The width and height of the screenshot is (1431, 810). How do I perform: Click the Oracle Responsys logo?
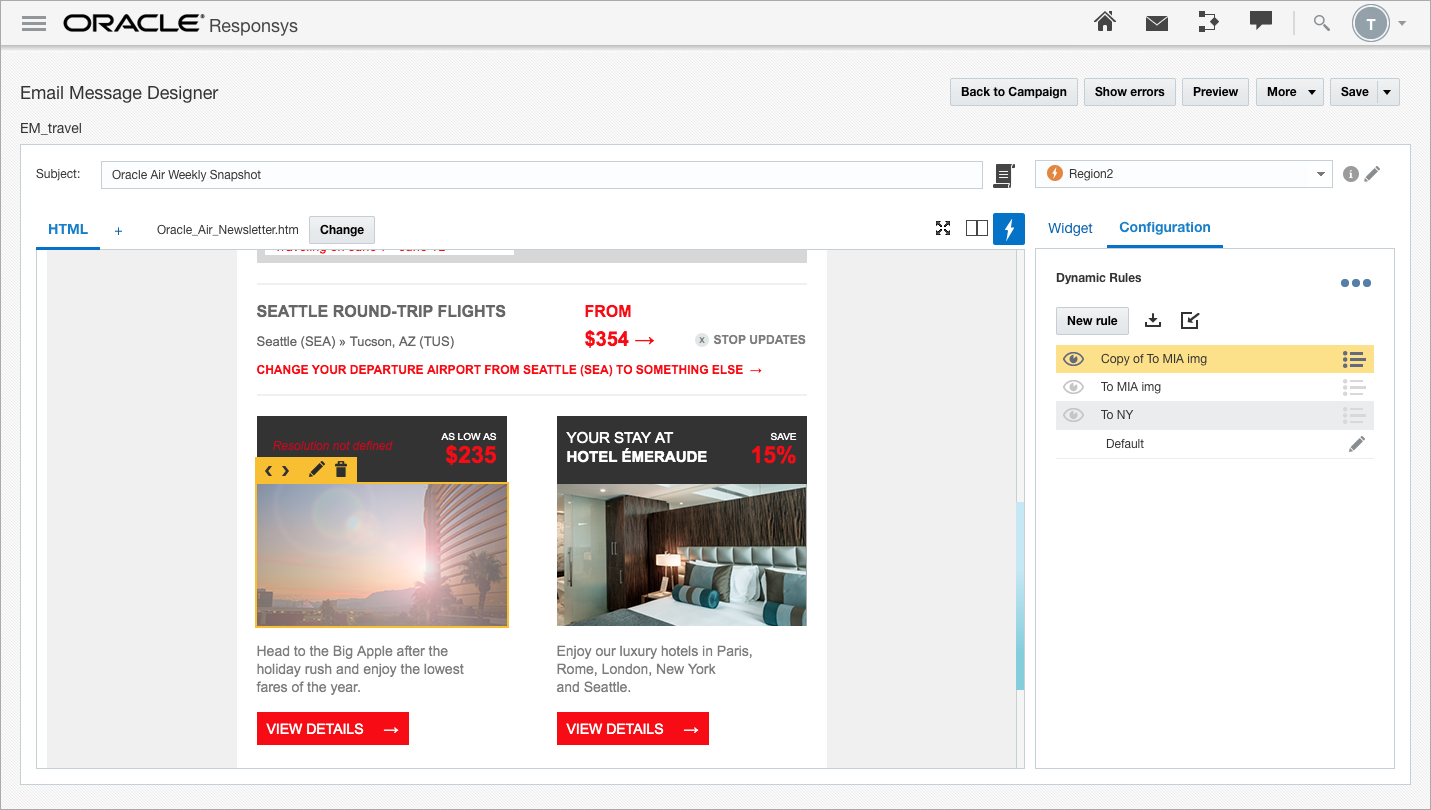[x=180, y=23]
